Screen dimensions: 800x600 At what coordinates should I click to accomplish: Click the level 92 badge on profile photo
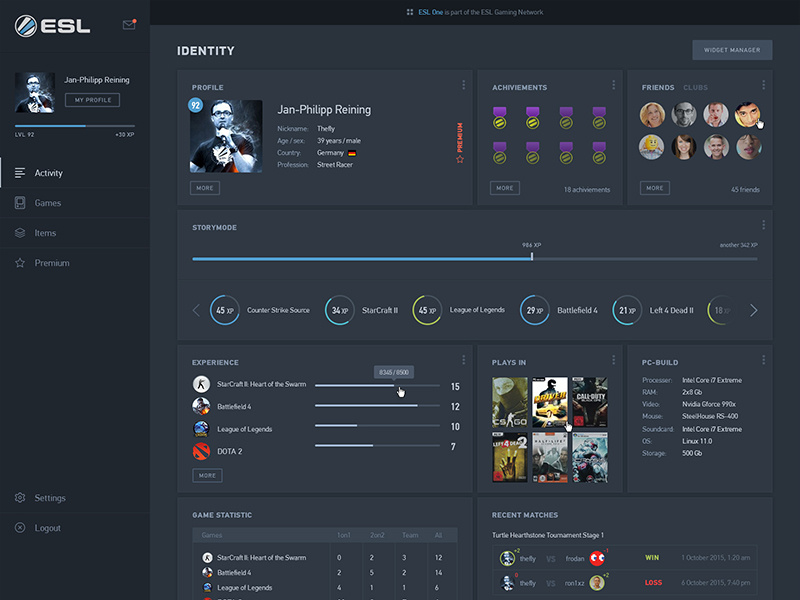click(195, 106)
